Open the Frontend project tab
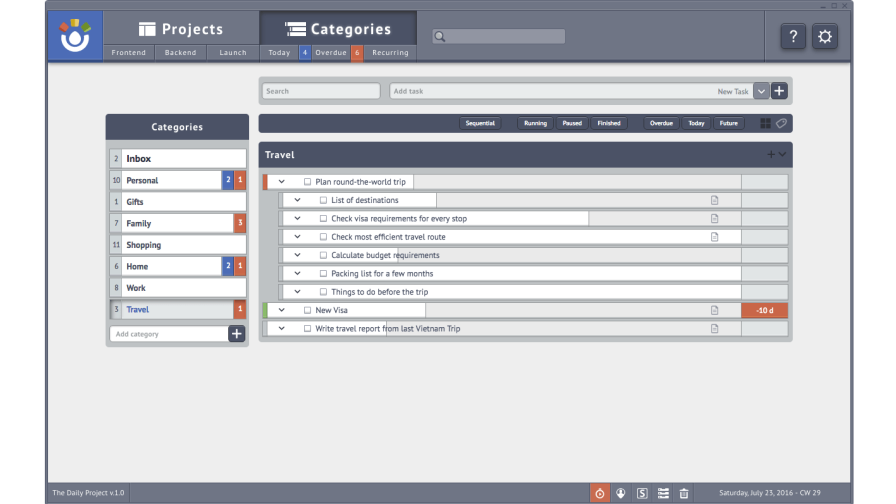The height and width of the screenshot is (504, 896). (x=129, y=53)
